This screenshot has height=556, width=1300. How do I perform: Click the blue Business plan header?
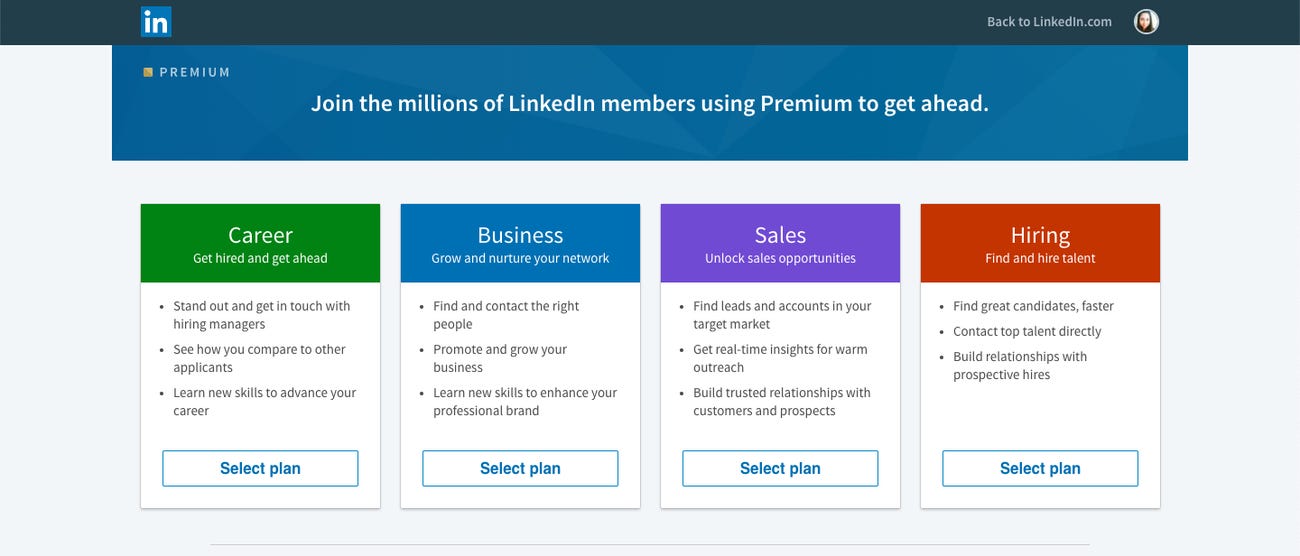click(x=520, y=244)
